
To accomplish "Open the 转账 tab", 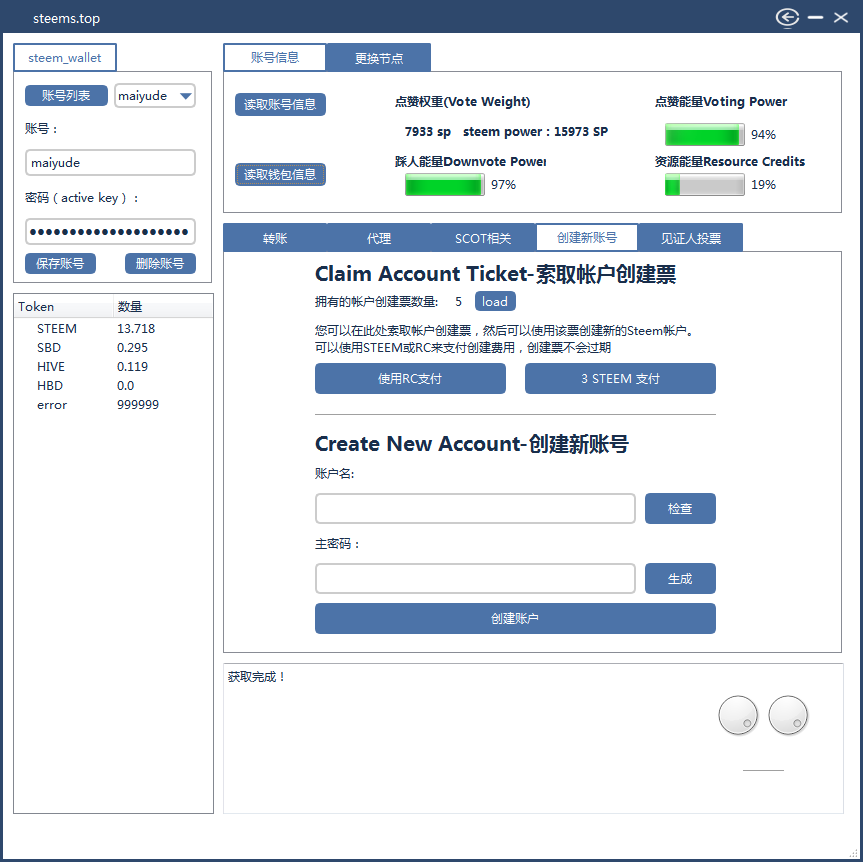I will point(275,238).
